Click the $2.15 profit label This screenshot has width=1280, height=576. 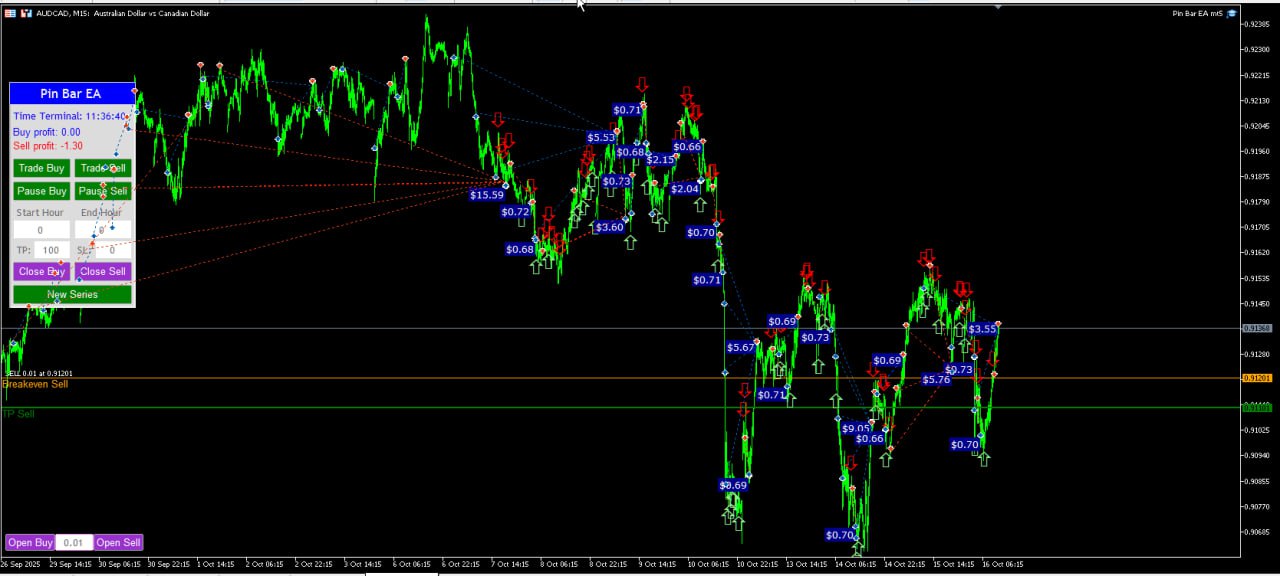tap(660, 160)
